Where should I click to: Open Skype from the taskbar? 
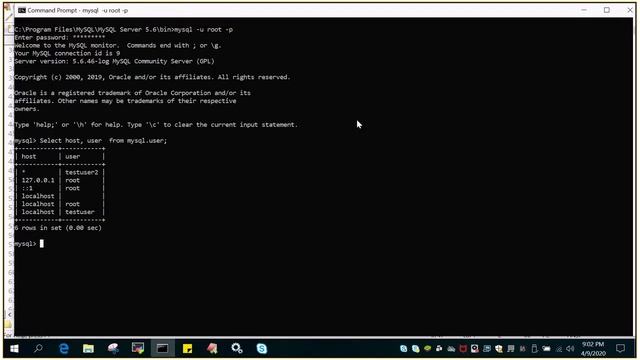pos(262,349)
